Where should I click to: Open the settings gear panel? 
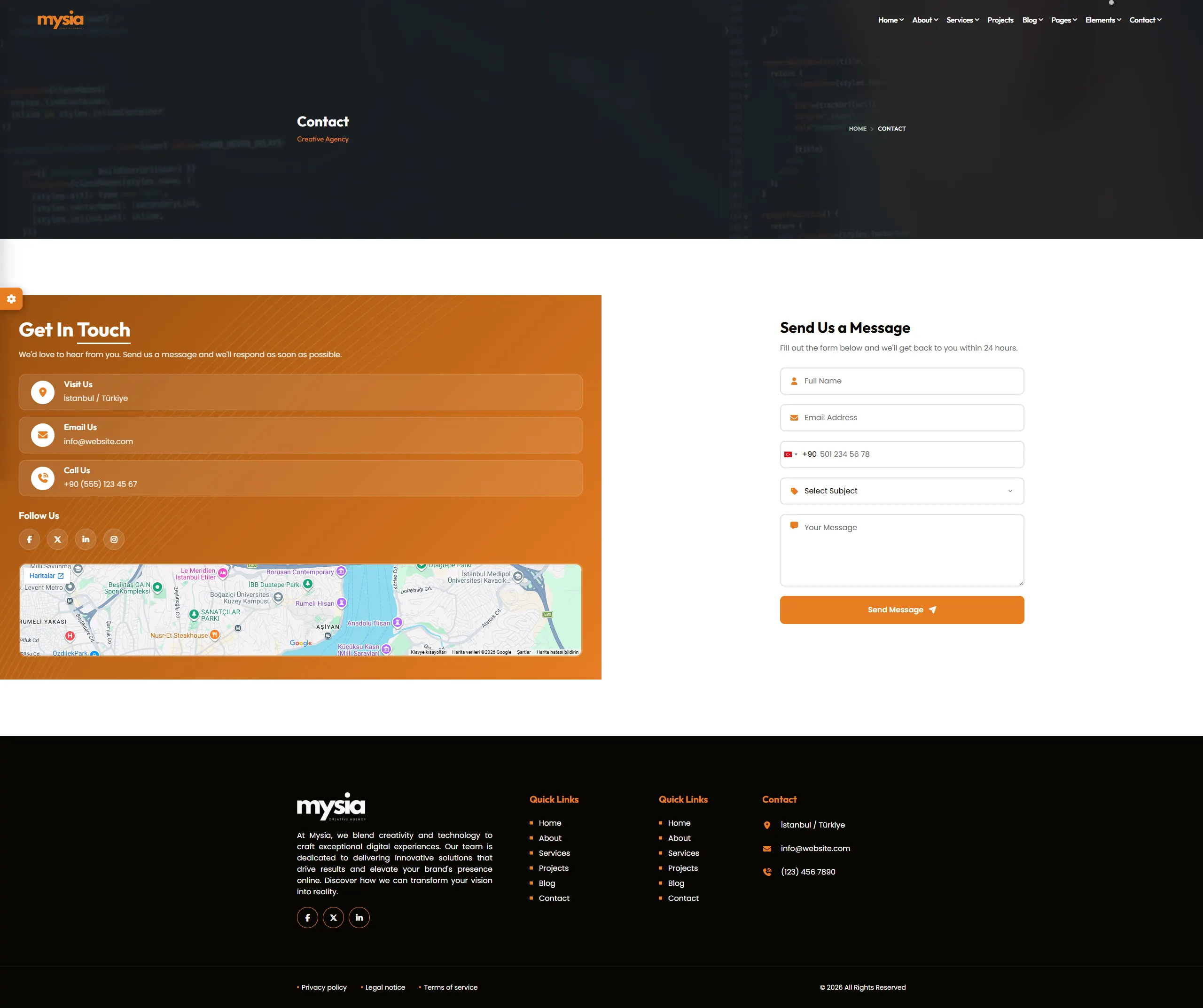click(11, 299)
